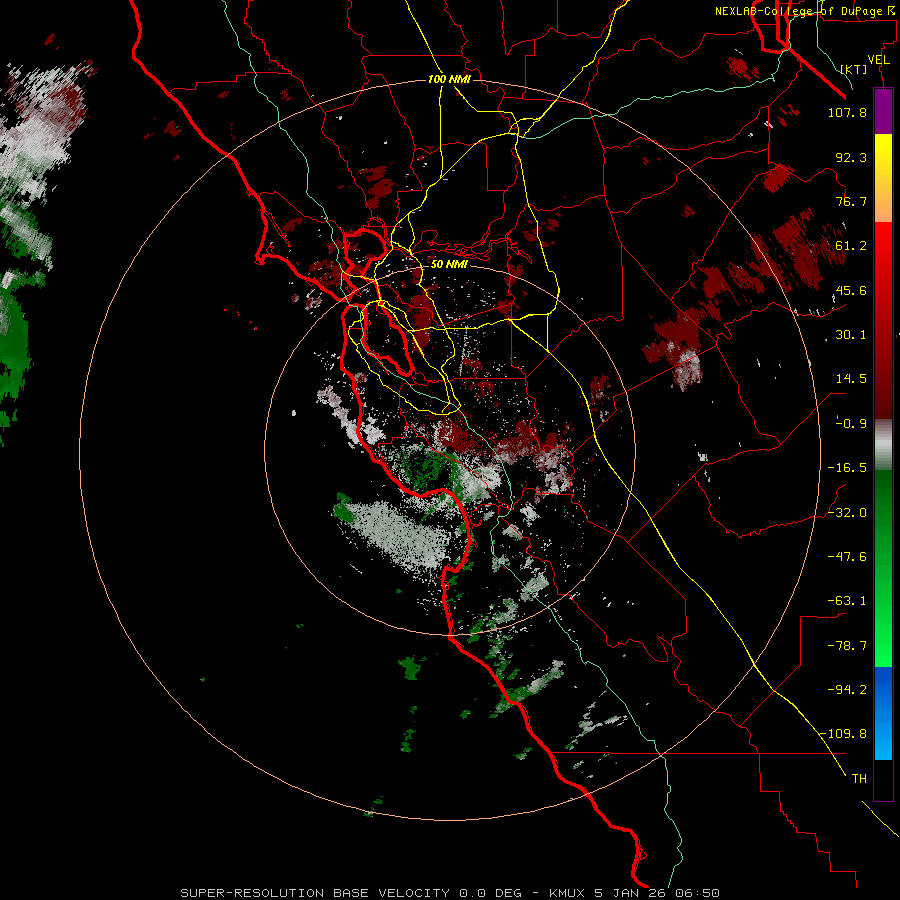
Task: Click the VEL legend title
Action: (x=878, y=60)
